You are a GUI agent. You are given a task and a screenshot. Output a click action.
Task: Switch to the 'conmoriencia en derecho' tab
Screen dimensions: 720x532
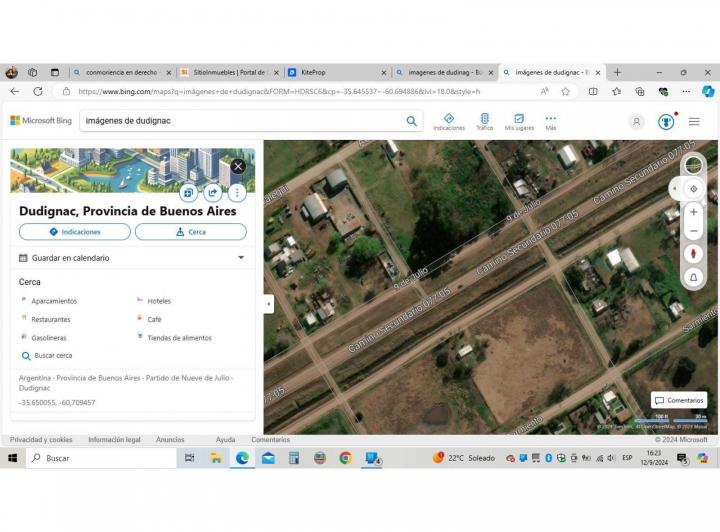coord(122,73)
